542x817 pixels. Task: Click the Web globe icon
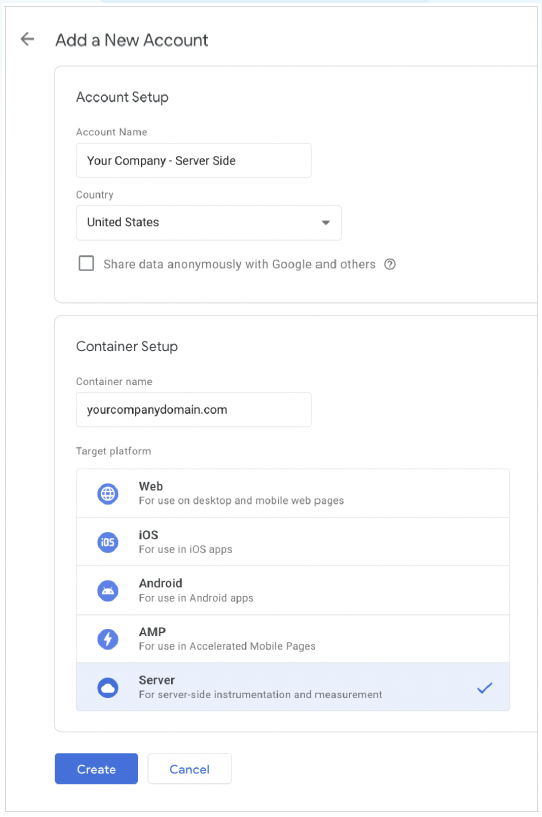click(108, 493)
